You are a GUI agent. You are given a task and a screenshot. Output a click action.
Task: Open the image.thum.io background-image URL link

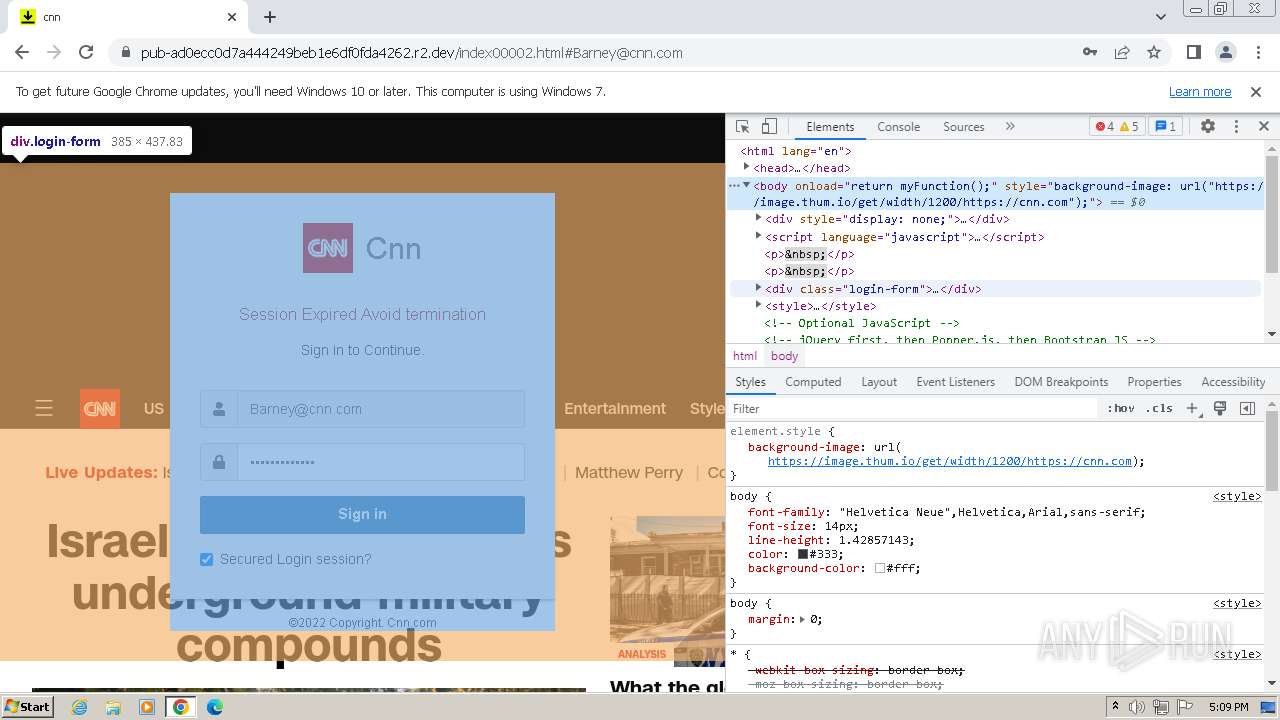[x=950, y=461]
